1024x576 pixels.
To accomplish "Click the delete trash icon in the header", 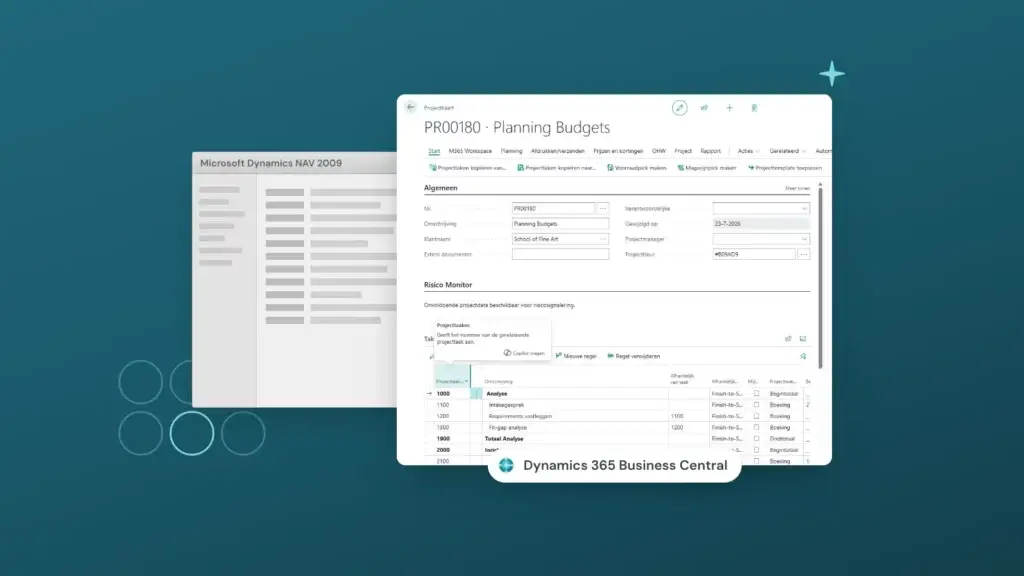I will click(754, 108).
